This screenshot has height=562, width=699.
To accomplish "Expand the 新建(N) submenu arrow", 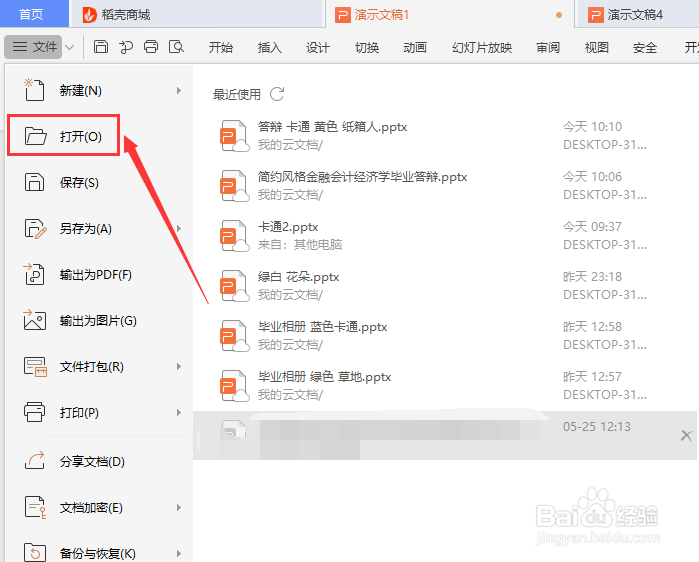I will 179,90.
